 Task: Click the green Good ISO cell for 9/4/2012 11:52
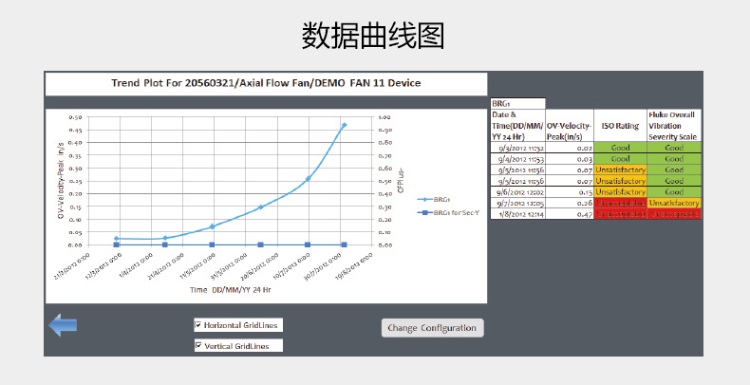(x=620, y=148)
